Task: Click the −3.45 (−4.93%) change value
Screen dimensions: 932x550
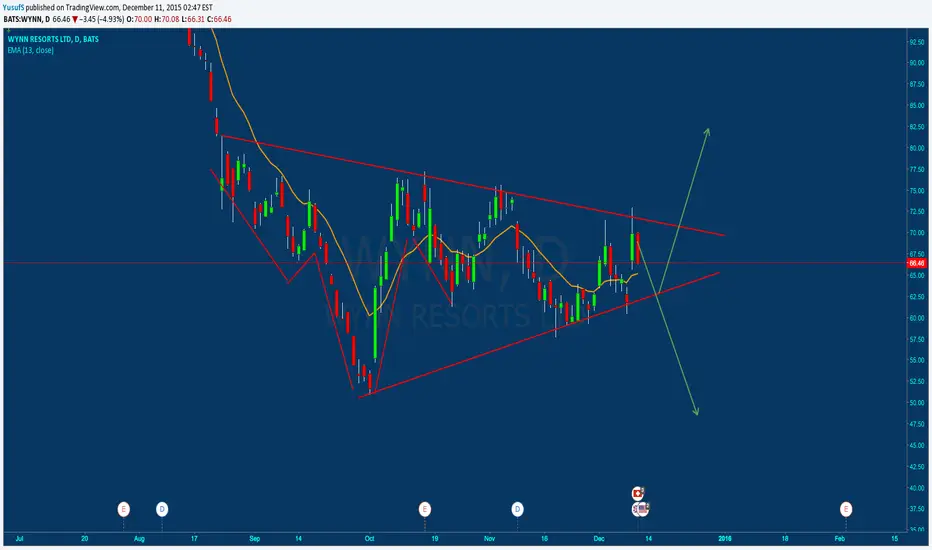Action: (102, 19)
